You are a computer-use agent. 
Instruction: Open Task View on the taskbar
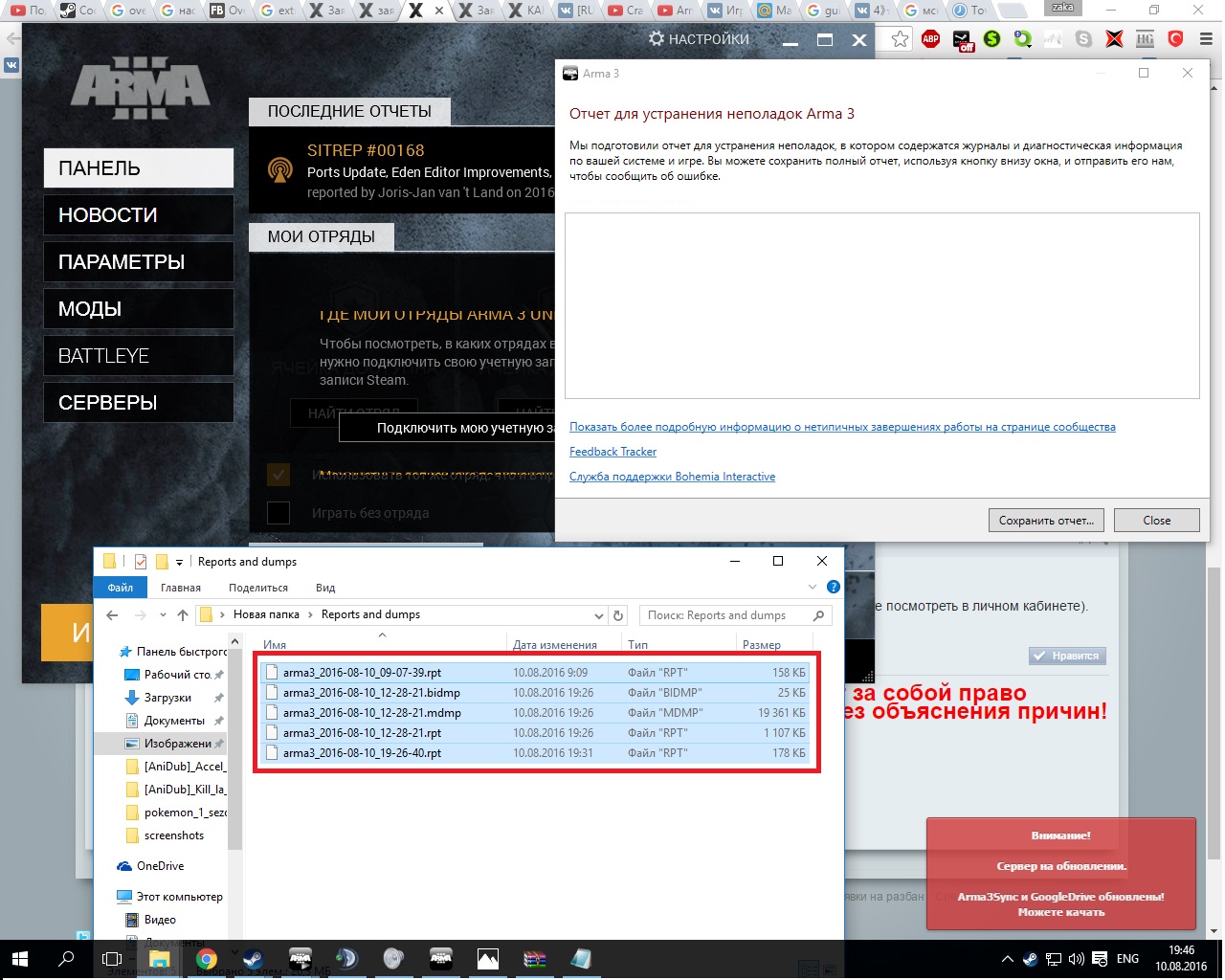(x=112, y=958)
